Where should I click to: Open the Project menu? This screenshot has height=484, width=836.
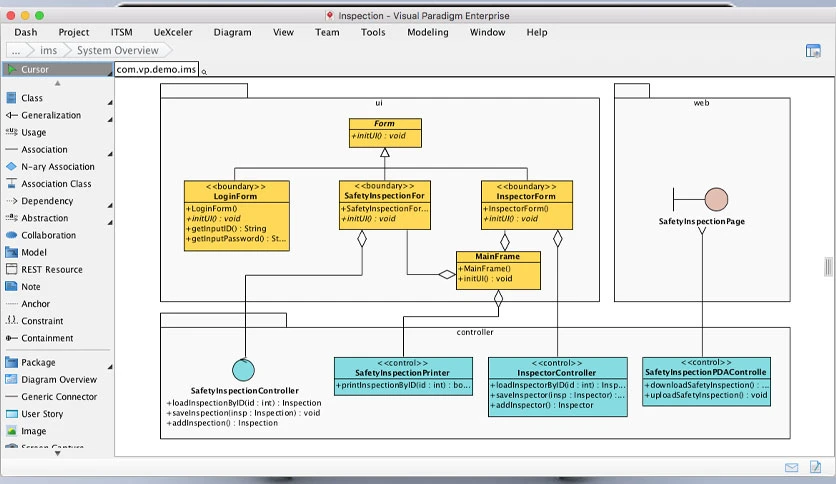74,32
